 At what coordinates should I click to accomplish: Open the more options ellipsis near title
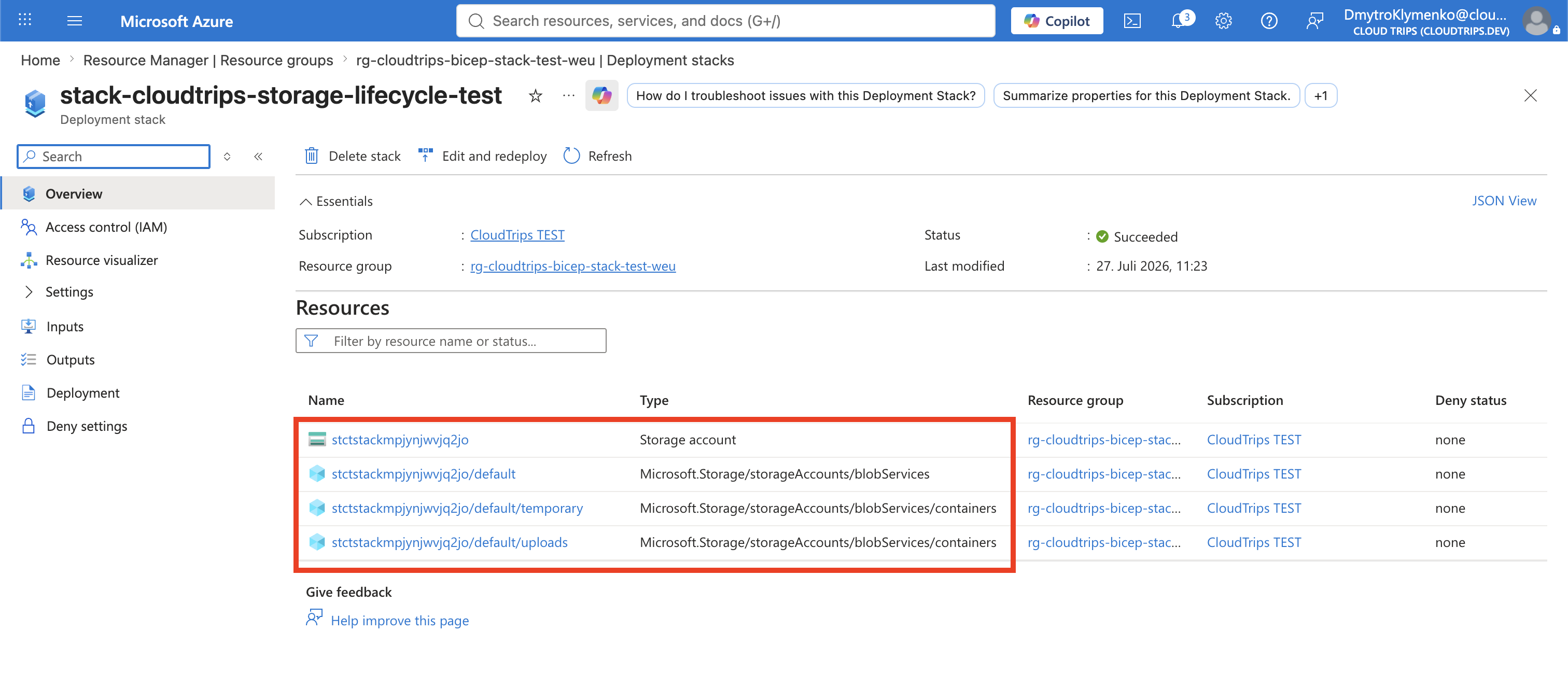point(568,95)
